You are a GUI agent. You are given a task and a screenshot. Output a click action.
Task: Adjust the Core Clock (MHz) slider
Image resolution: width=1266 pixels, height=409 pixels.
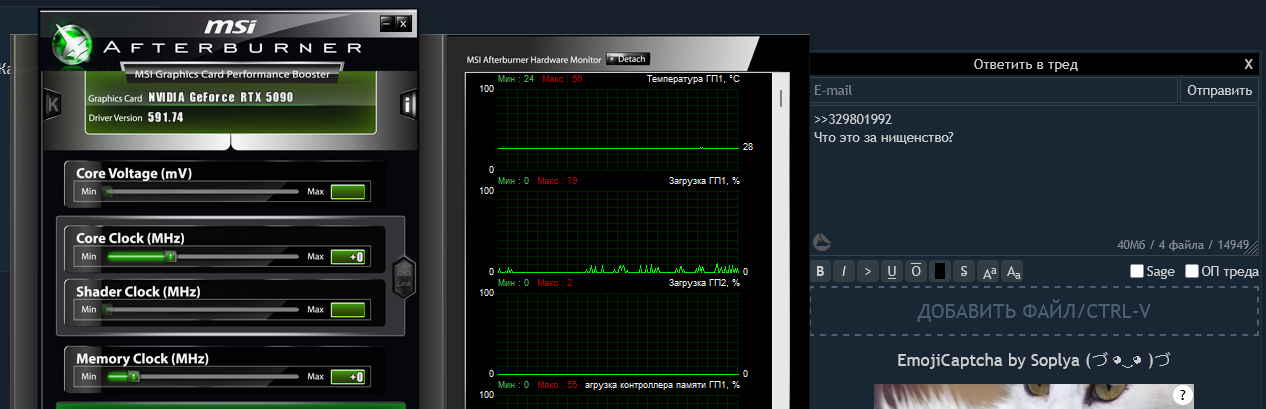point(203,257)
